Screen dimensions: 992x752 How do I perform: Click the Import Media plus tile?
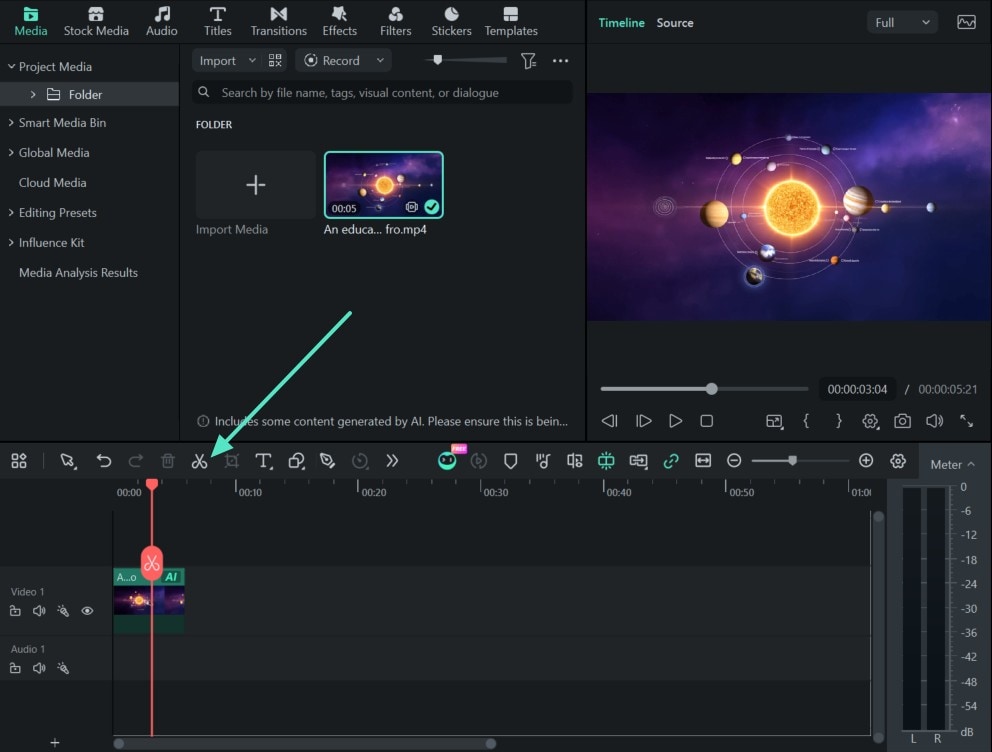[256, 185]
